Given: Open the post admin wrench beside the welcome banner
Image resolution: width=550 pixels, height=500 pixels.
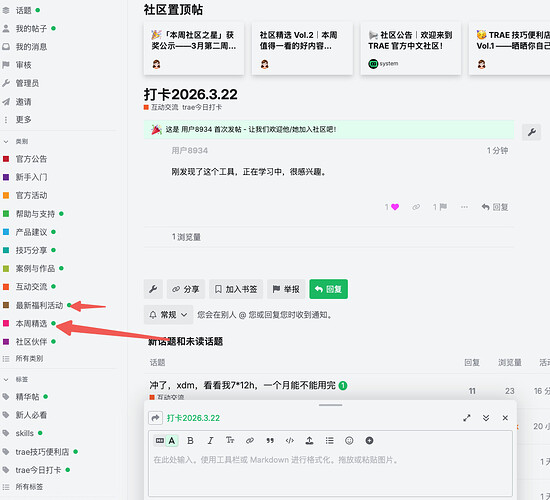Looking at the screenshot, I should 531,132.
